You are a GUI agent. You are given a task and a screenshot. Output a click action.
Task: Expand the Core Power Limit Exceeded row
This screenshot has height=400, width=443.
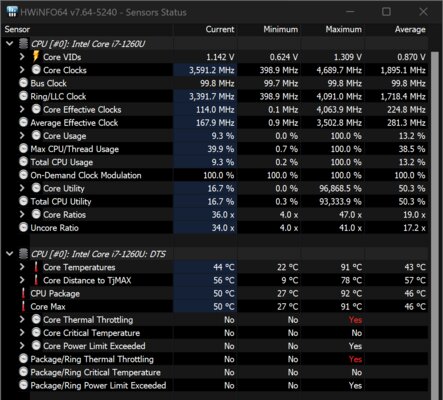pyautogui.click(x=22, y=346)
